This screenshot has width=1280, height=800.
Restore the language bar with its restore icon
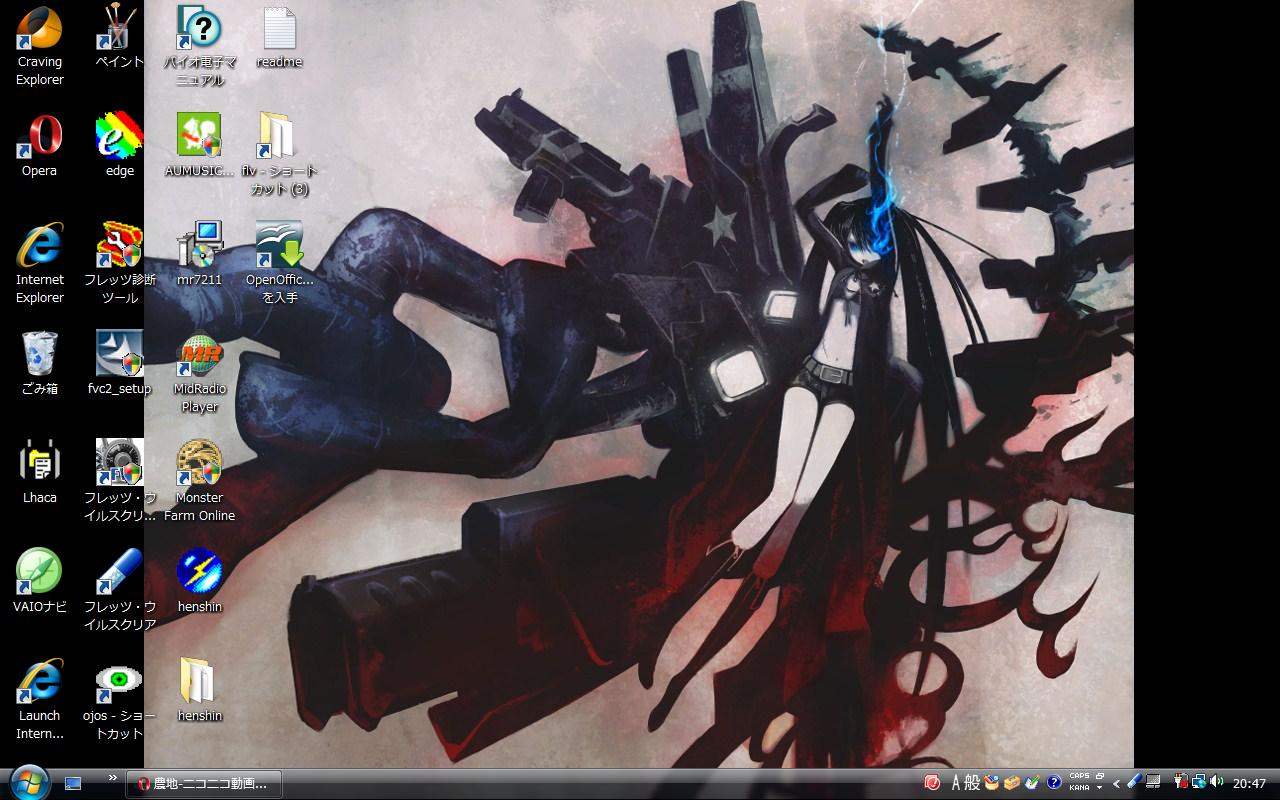click(1099, 776)
